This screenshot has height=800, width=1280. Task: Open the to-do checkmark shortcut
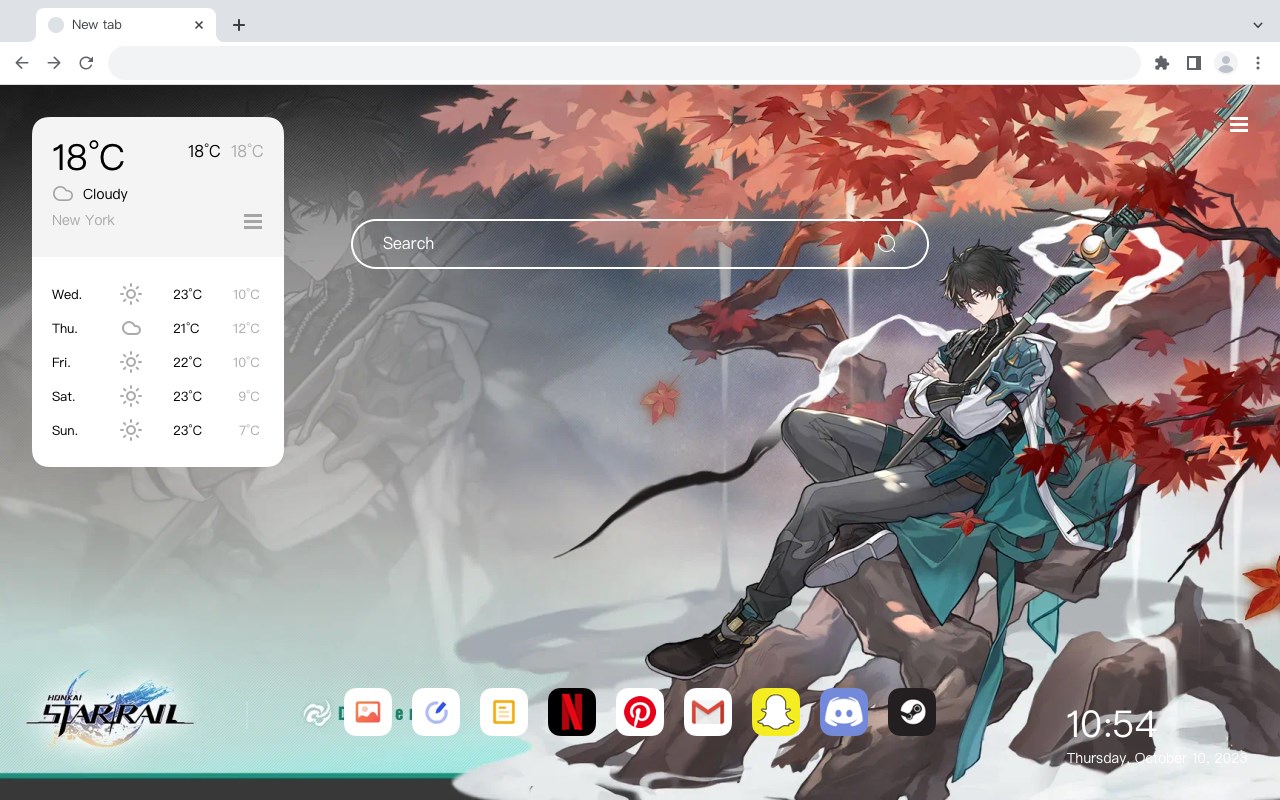pyautogui.click(x=436, y=712)
